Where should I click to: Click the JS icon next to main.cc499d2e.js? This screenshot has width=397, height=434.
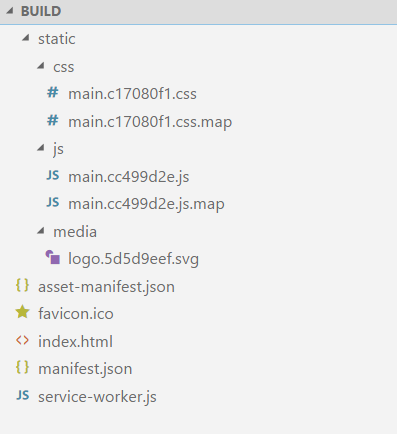tap(53, 175)
